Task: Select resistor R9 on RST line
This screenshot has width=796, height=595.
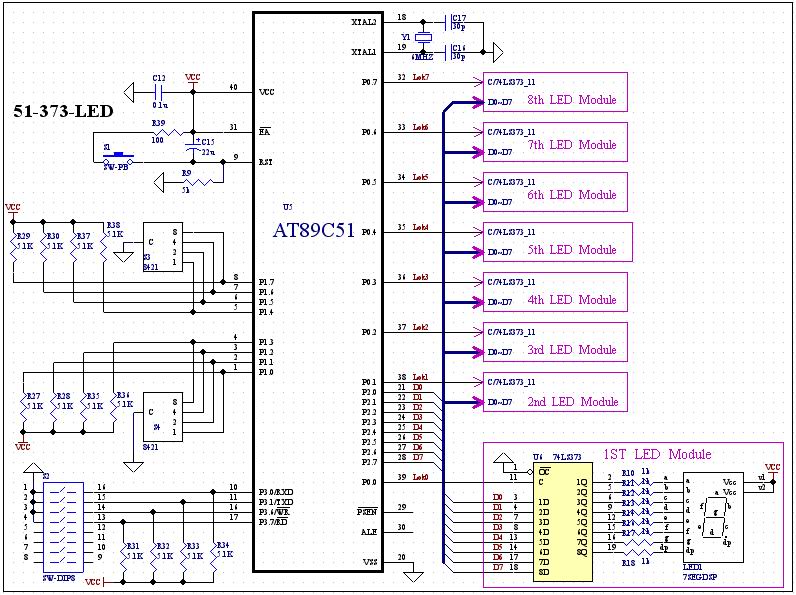Action: (x=197, y=182)
